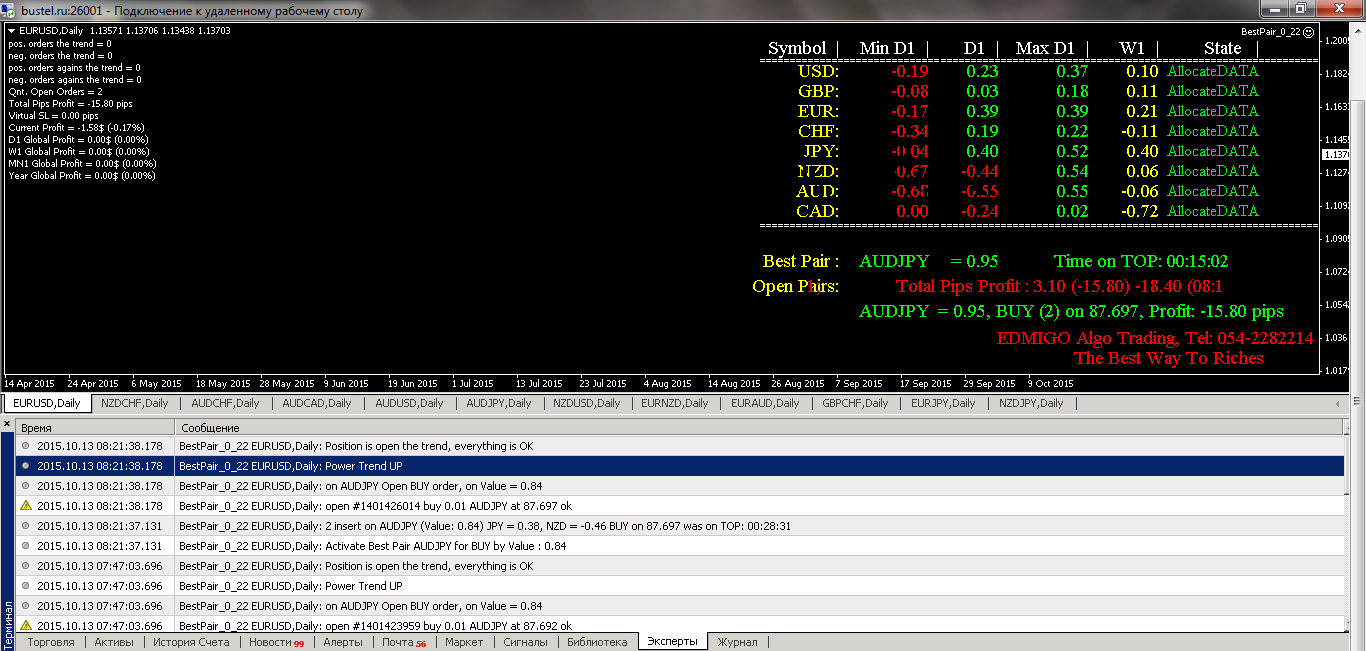
Task: Click the 'Max D1' column heading on chart
Action: coord(1044,48)
